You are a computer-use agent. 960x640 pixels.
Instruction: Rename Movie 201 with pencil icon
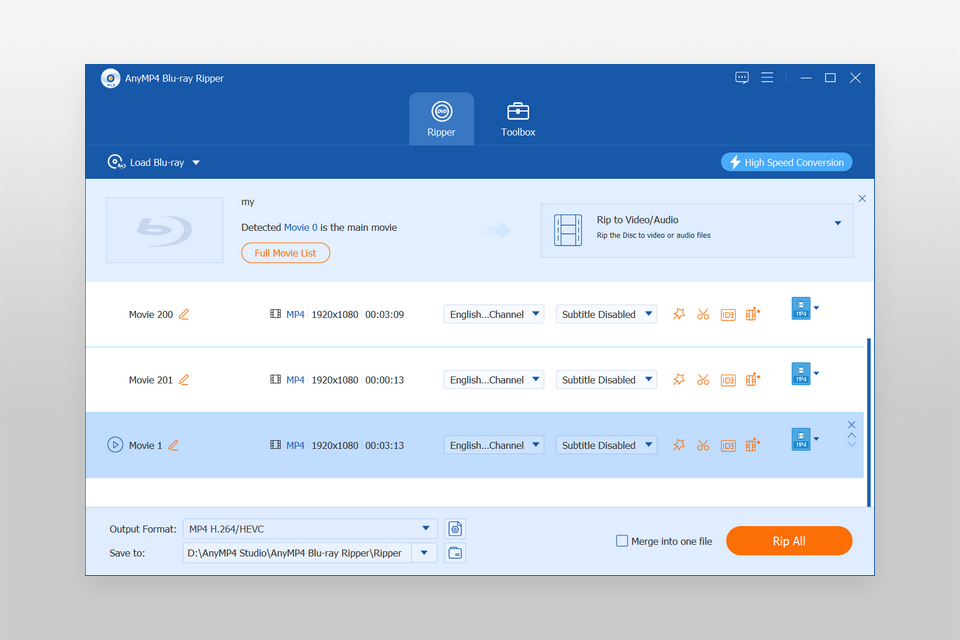(x=184, y=380)
